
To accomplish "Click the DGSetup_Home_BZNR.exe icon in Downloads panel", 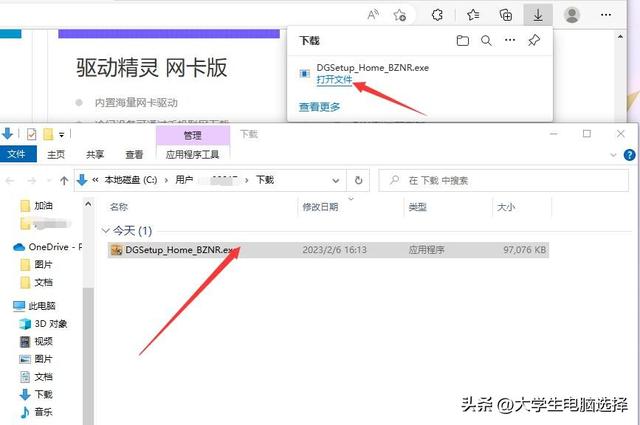I will click(x=304, y=73).
